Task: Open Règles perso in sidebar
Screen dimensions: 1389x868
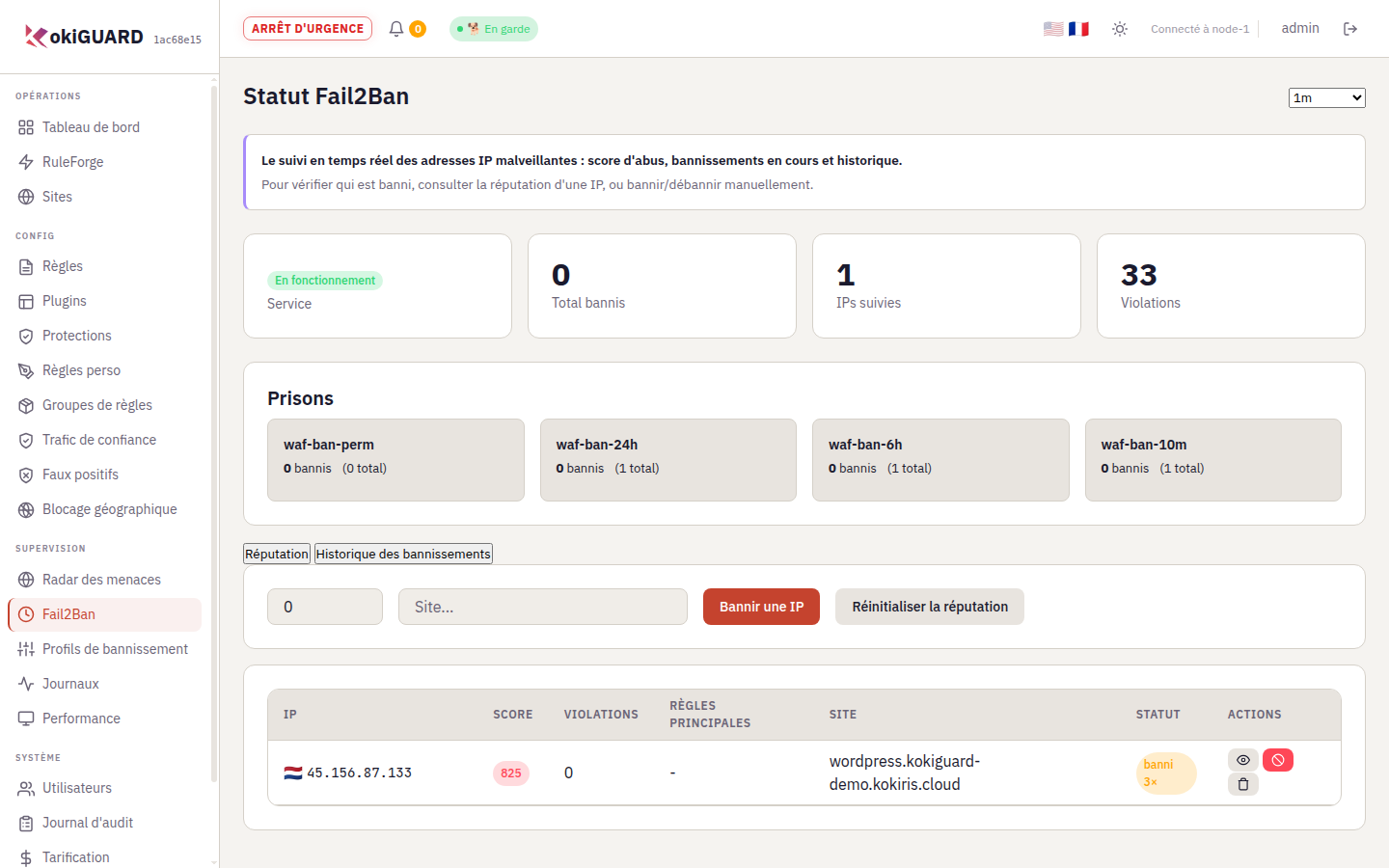Action: [104, 370]
